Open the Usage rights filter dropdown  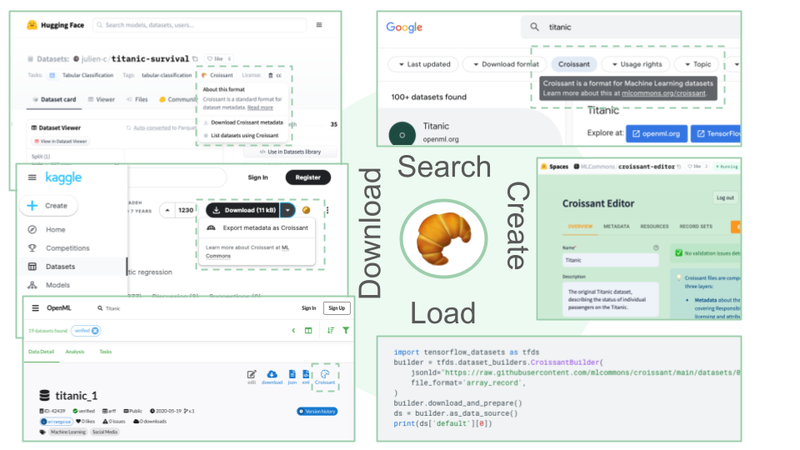tap(636, 64)
